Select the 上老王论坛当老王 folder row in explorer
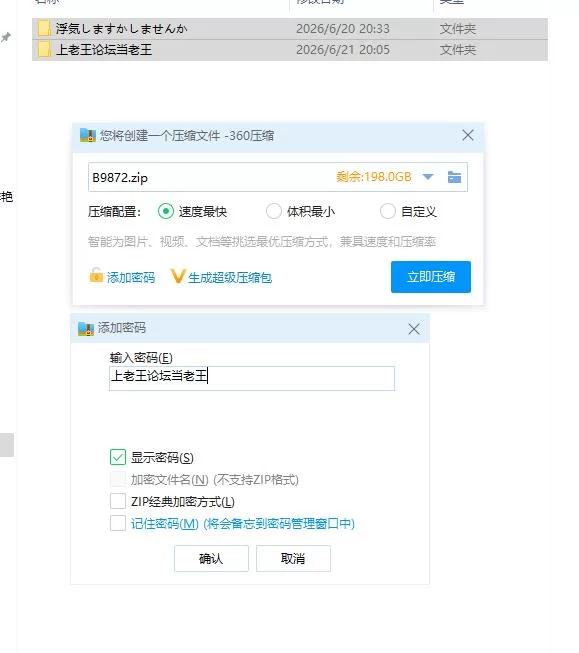The image size is (579, 653). point(290,50)
